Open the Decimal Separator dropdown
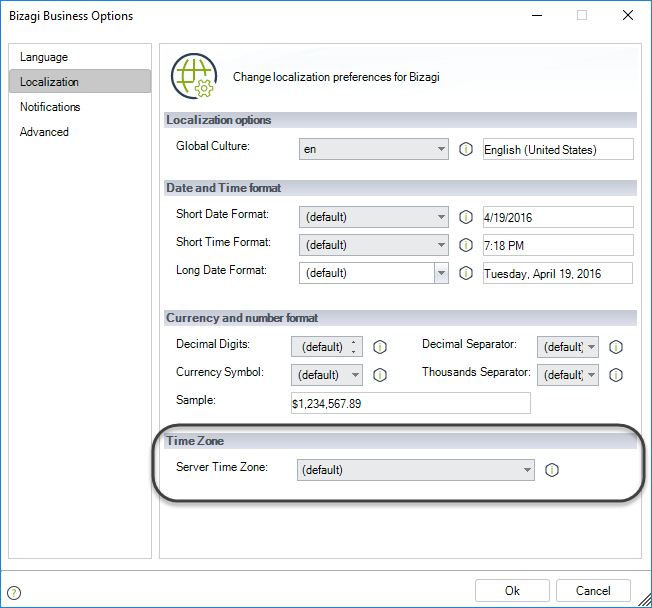Screen dimensions: 652x608 click(568, 347)
